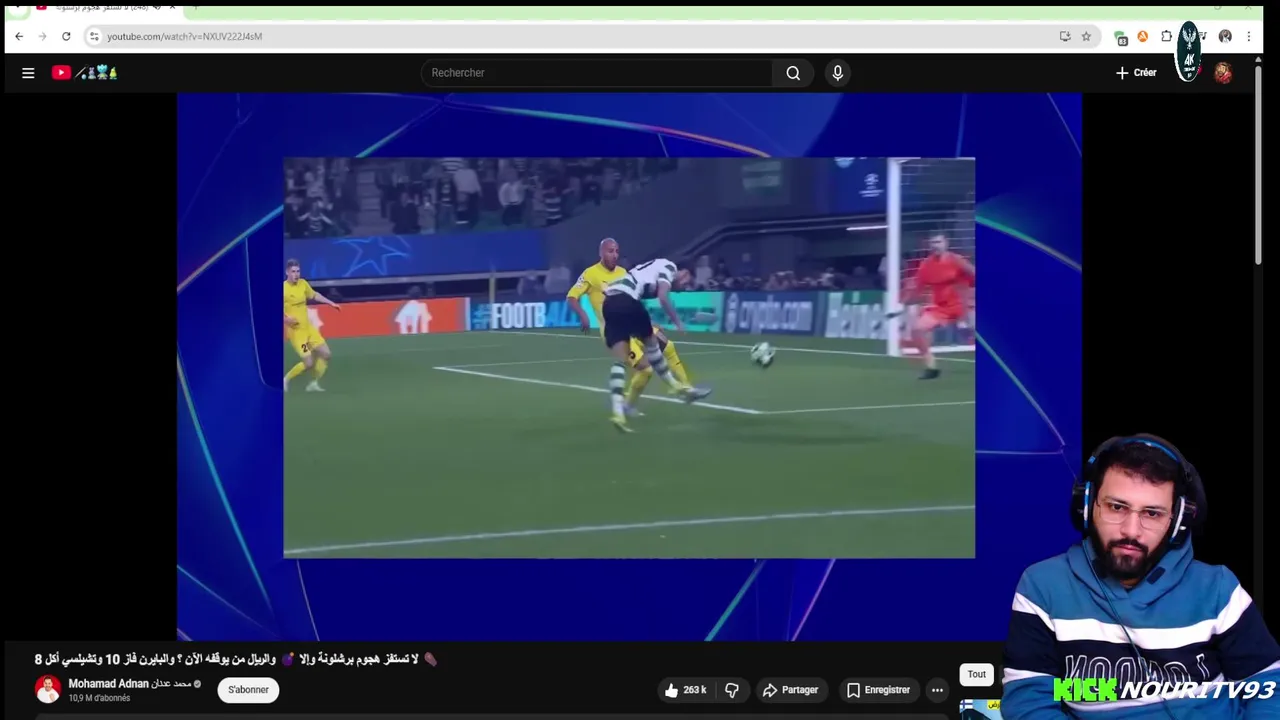Screen dimensions: 1280x720
Task: Open Chrome profile avatar
Action: [x=1225, y=36]
